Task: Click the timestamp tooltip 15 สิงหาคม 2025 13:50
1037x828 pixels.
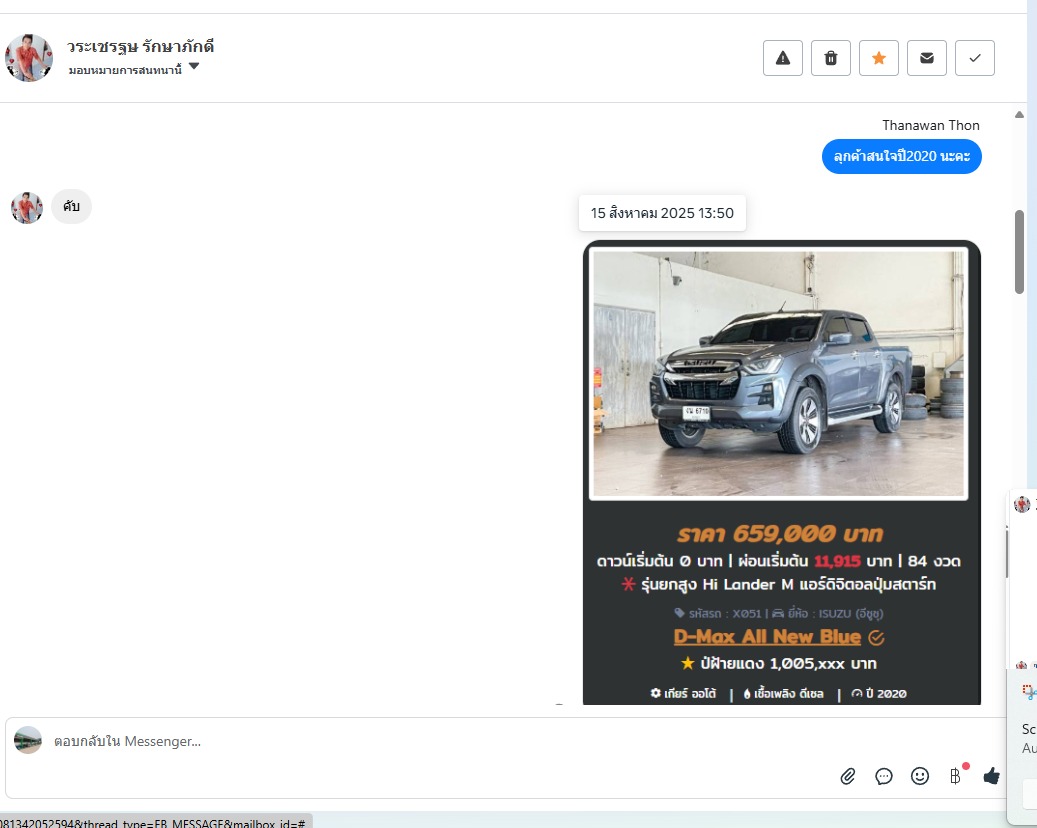Action: [662, 213]
